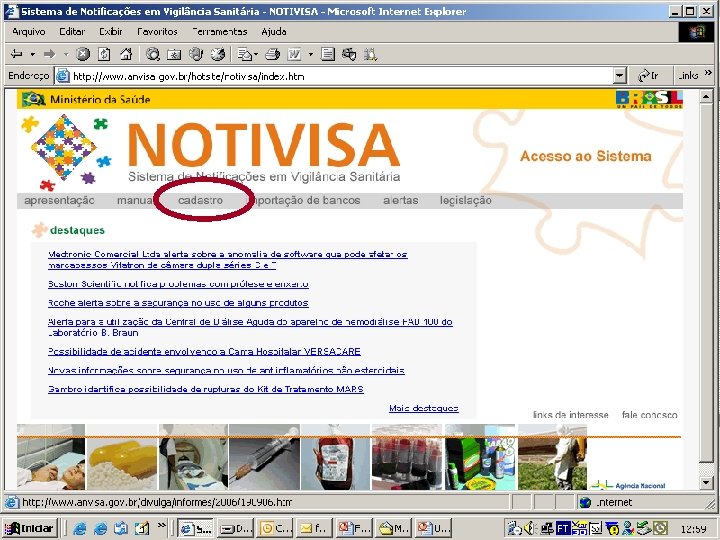The height and width of the screenshot is (540, 720).
Task: Open the Roche alerta link
Action: point(178,303)
